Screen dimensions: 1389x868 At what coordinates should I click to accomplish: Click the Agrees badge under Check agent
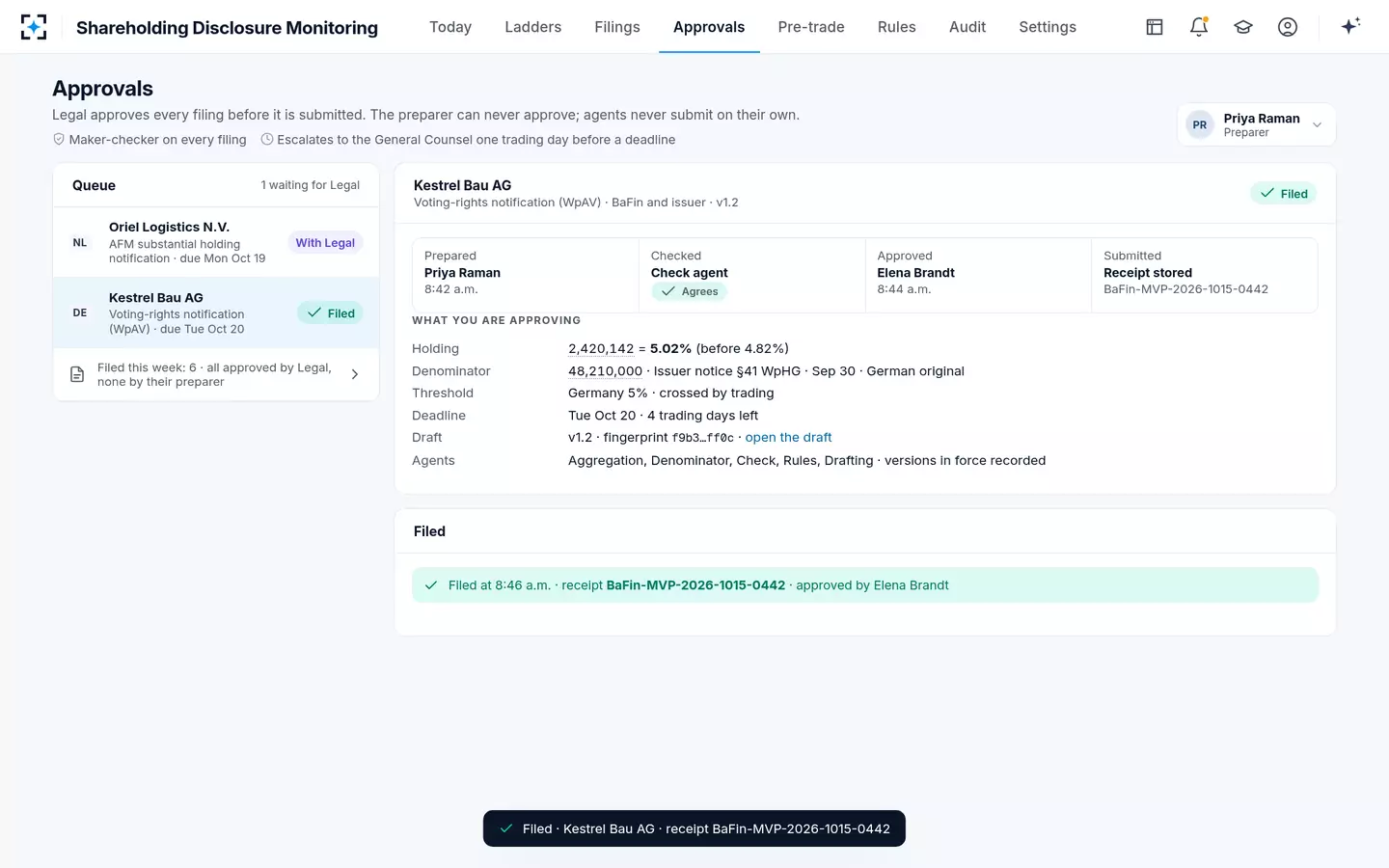tap(690, 291)
